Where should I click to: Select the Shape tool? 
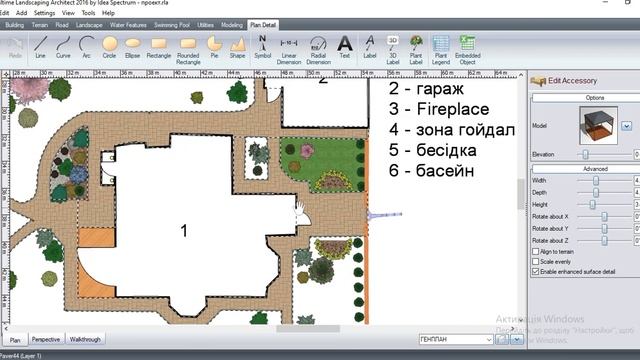pos(238,47)
